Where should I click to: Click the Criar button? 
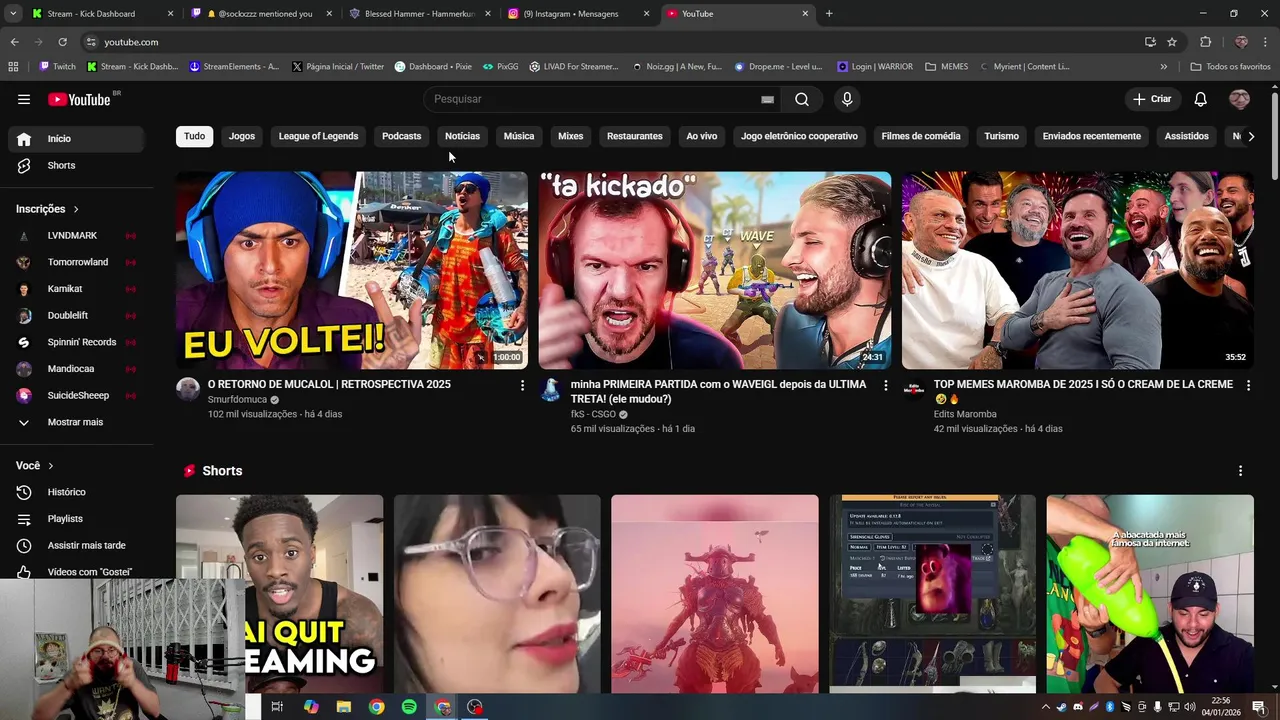click(1151, 99)
